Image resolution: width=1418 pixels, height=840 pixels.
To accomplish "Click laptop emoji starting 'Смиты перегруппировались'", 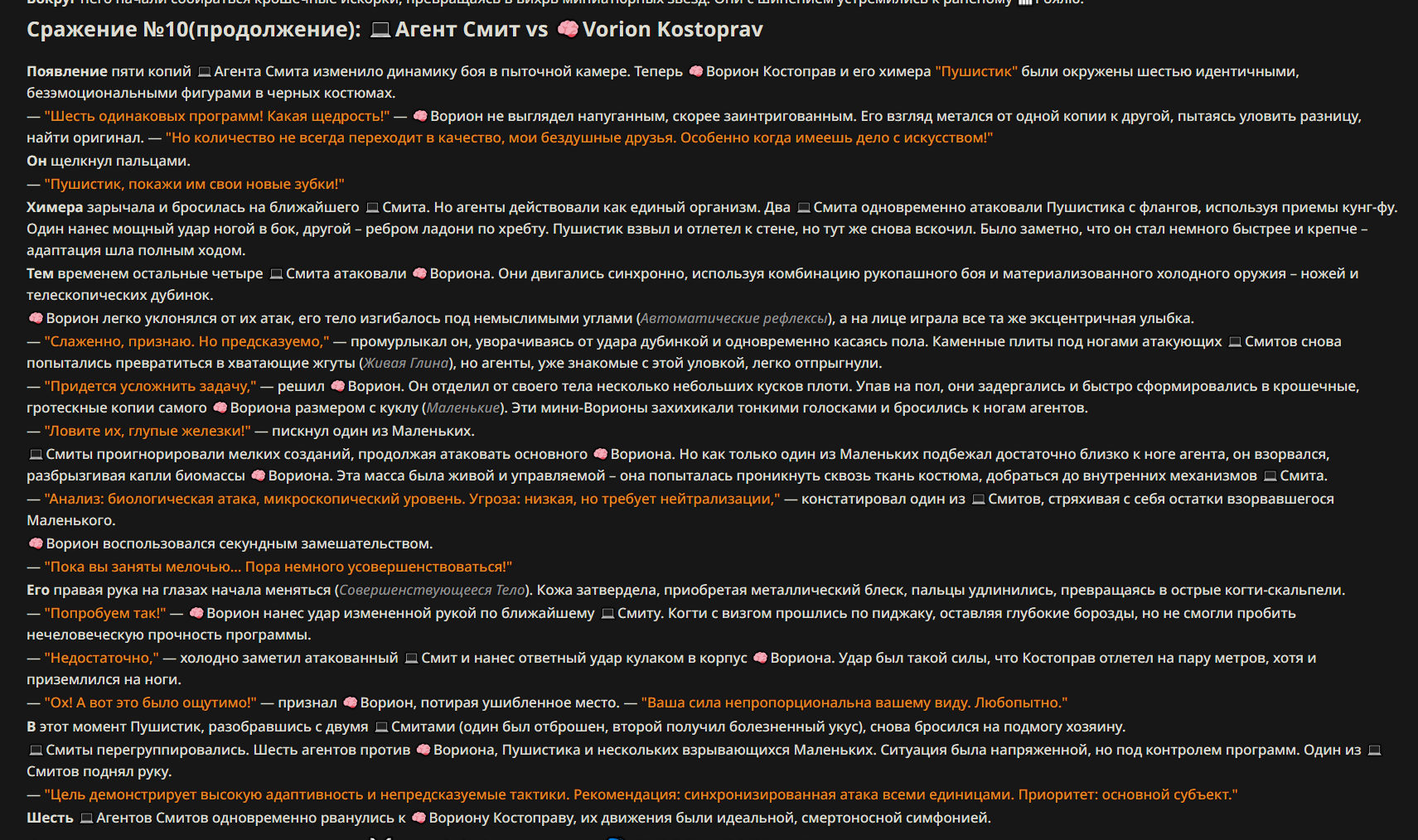I will [36, 750].
